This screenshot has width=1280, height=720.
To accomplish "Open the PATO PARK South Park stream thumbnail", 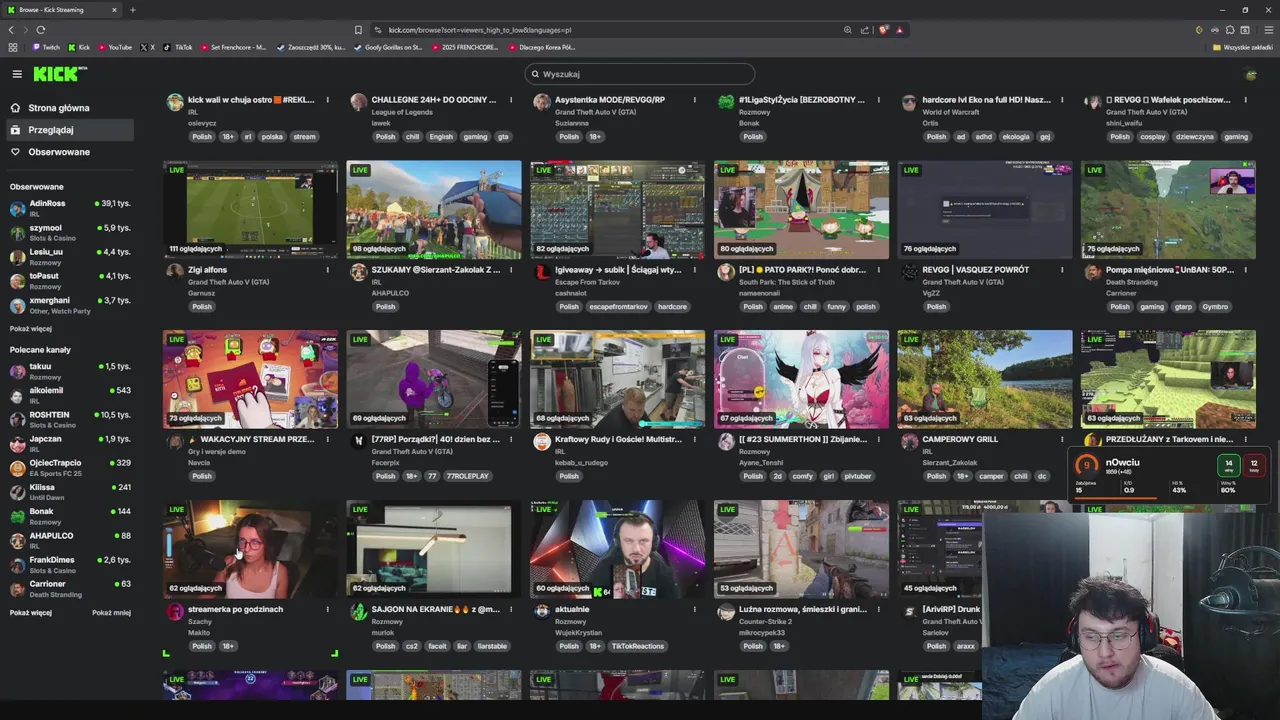I will point(801,209).
